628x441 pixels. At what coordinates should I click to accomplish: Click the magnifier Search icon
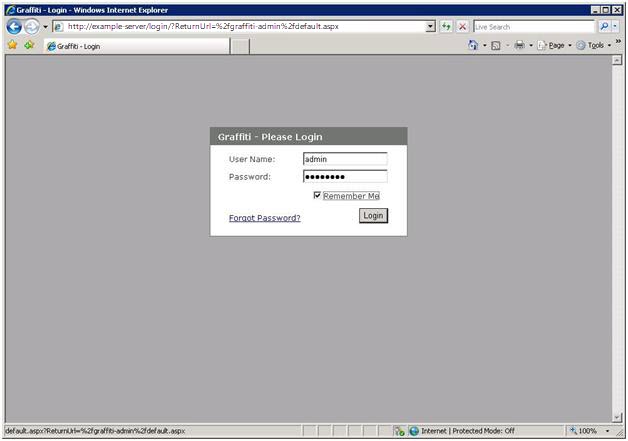point(604,27)
